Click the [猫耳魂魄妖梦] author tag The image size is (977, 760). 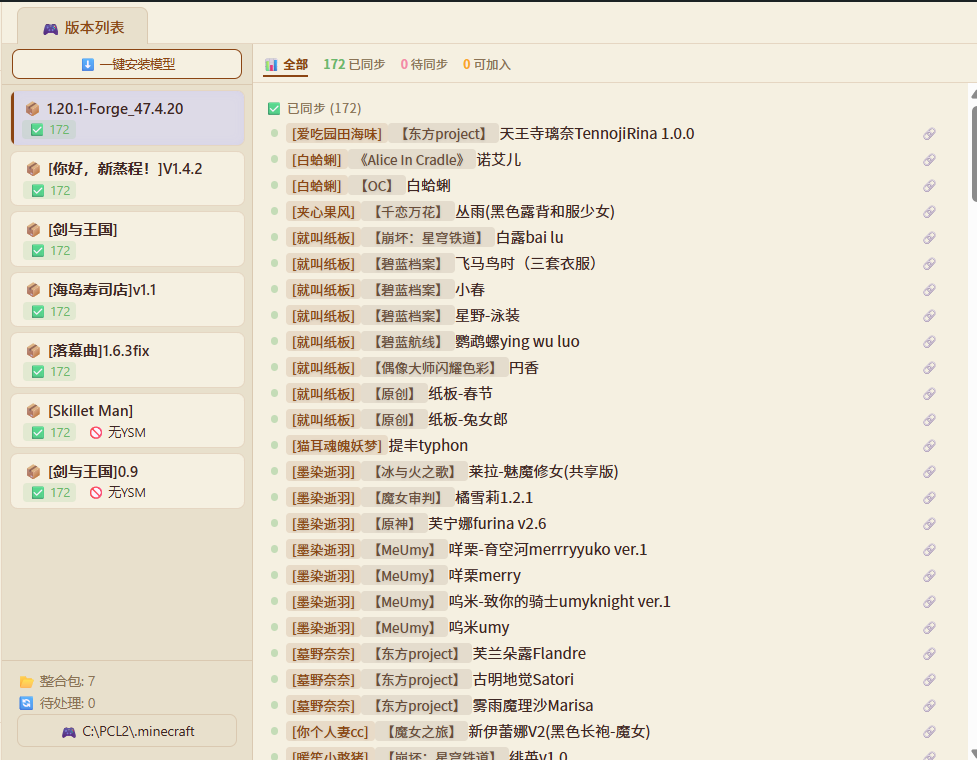point(336,446)
